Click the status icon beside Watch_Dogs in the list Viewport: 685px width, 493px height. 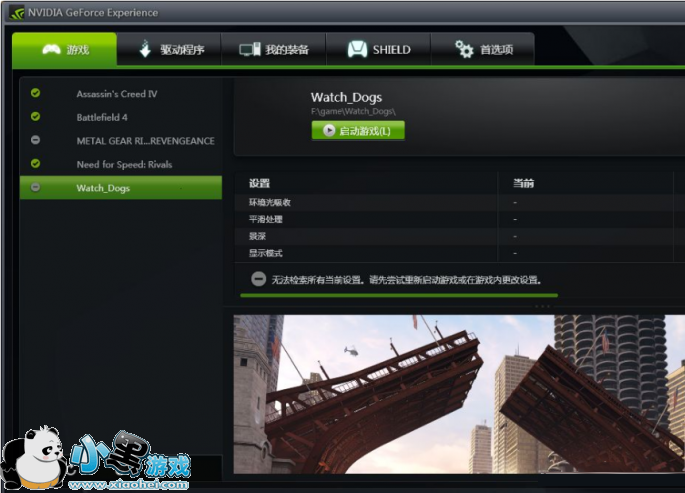(x=35, y=187)
